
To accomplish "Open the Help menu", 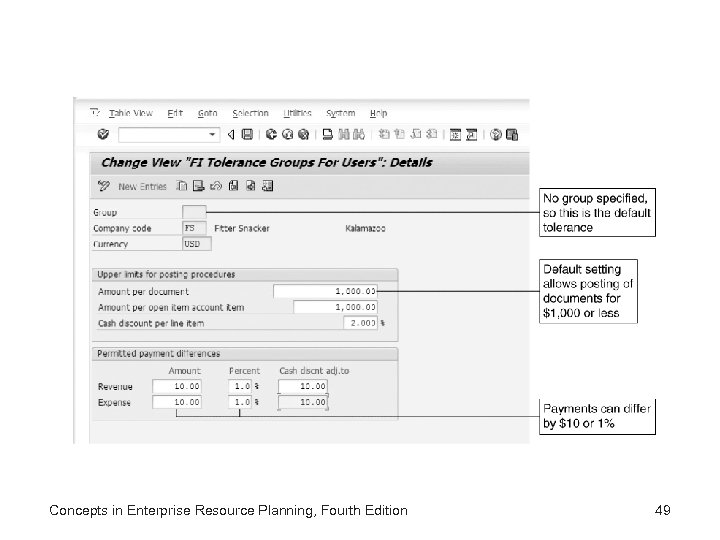I will pyautogui.click(x=378, y=113).
